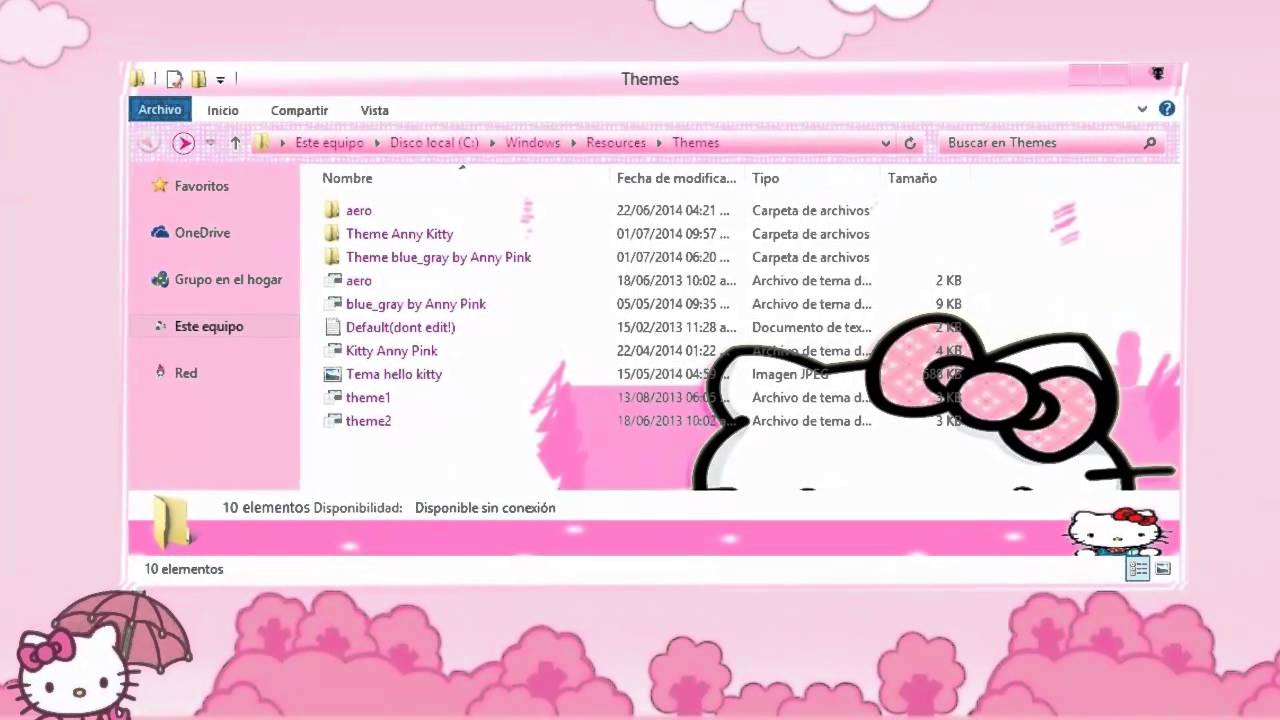Open OneDrive in the navigation pane
Image resolution: width=1280 pixels, height=720 pixels.
point(202,233)
